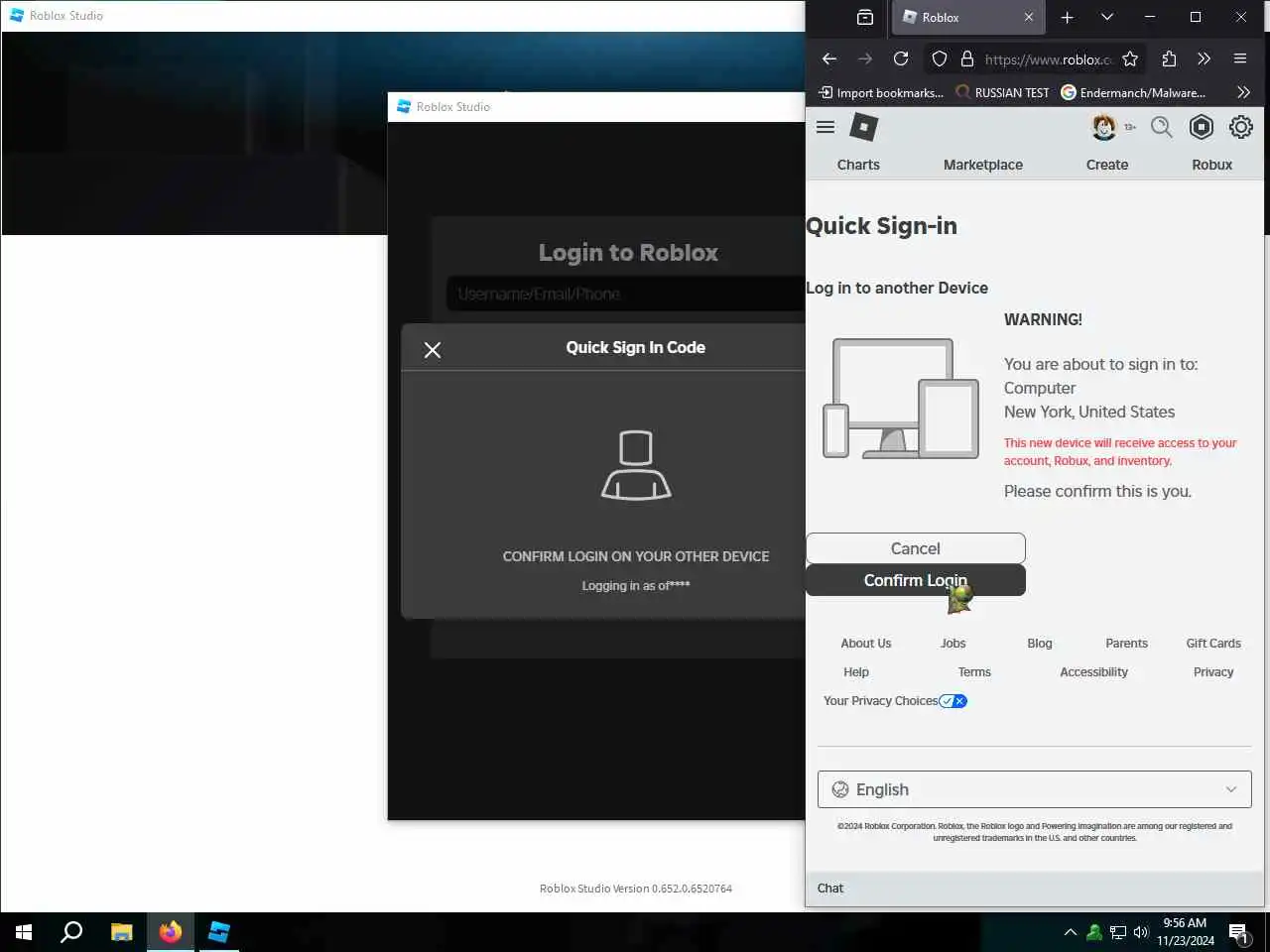Screen dimensions: 1270x952
Task: Open the Create tab
Action: pos(1107,165)
